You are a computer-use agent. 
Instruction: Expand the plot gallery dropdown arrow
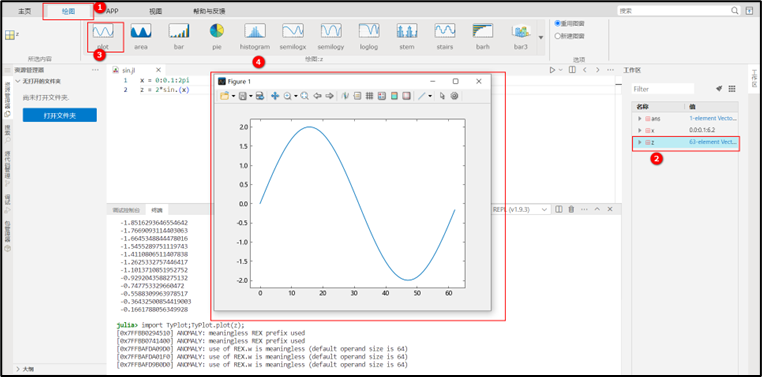[x=541, y=38]
